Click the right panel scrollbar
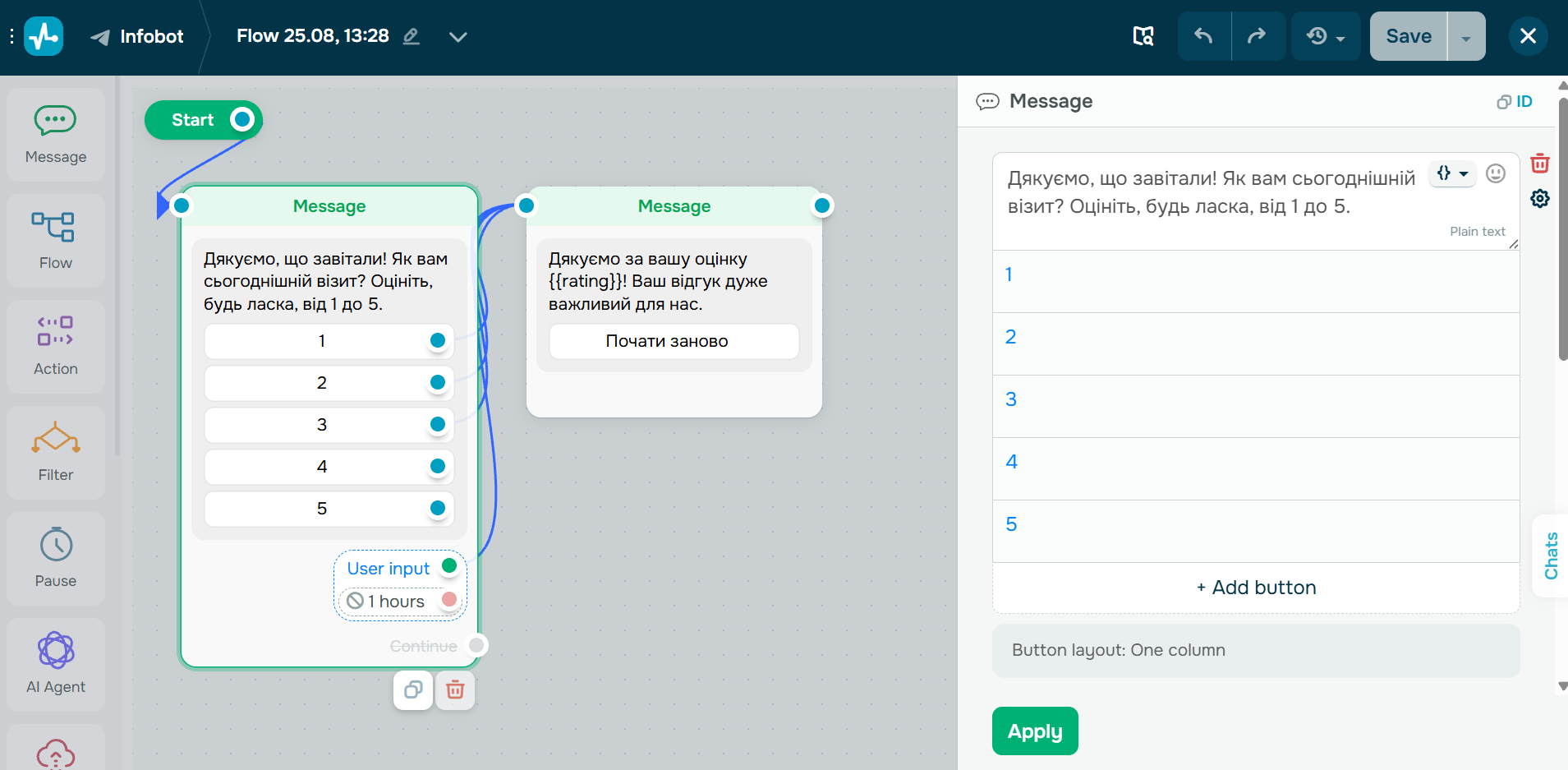The height and width of the screenshot is (770, 1568). click(1563, 230)
